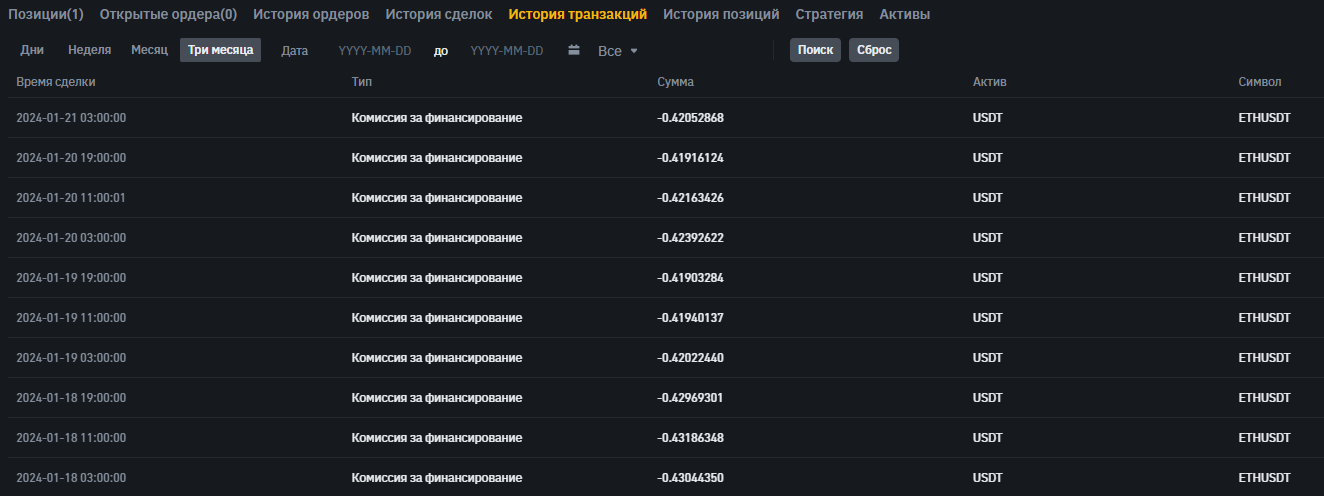Click amount -0.41916124
Image resolution: width=1324 pixels, height=496 pixels.
690,158
